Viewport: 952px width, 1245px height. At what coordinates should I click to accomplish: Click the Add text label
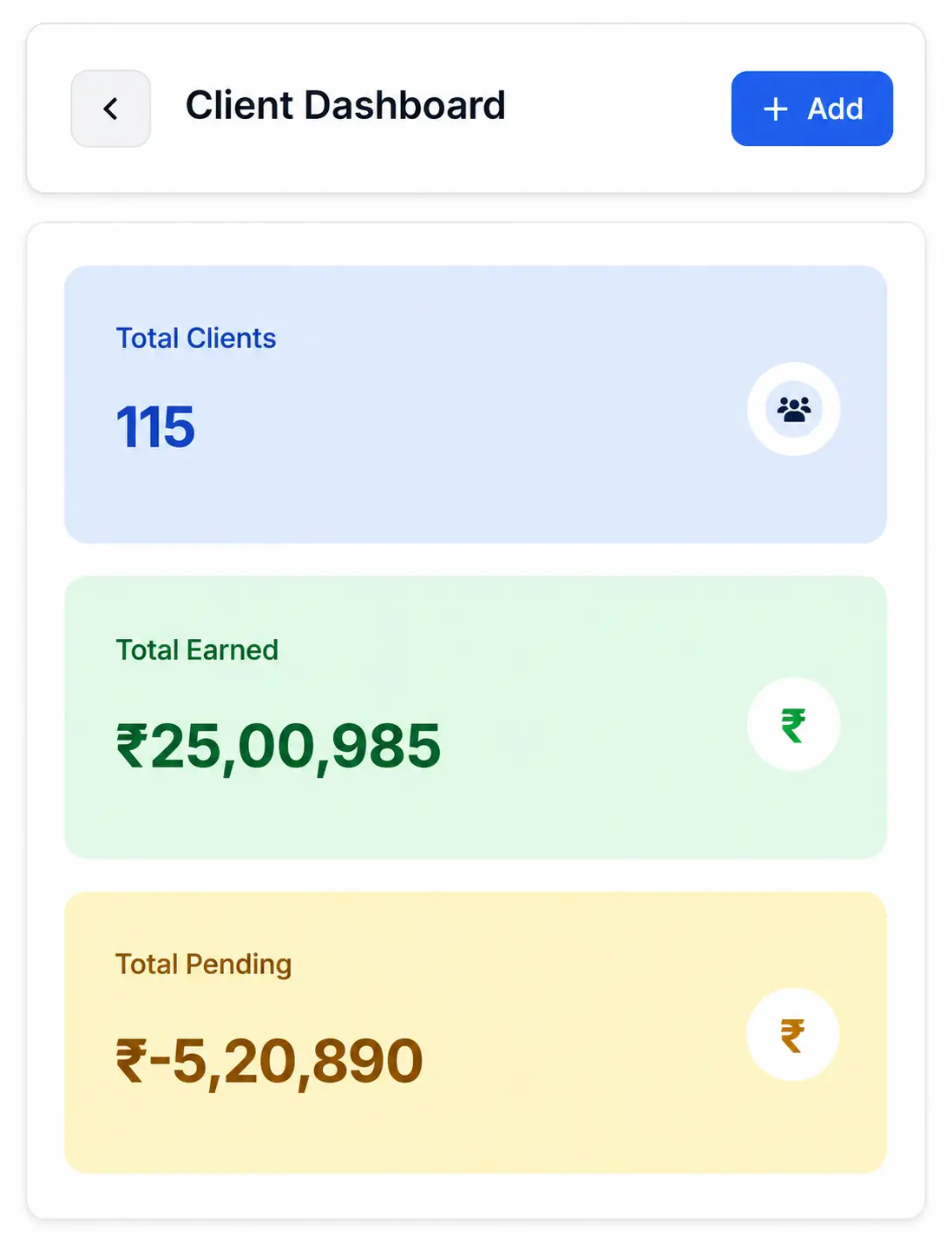pos(835,109)
